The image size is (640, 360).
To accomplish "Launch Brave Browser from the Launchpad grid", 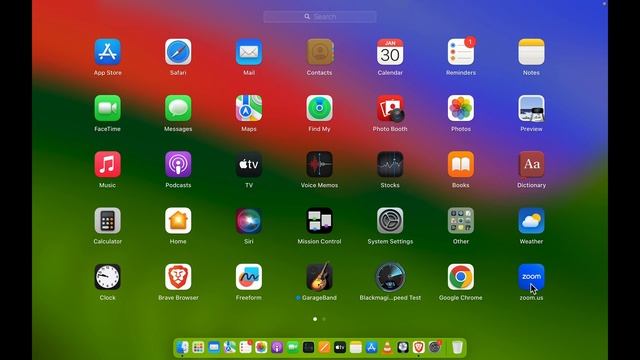I will pyautogui.click(x=178, y=277).
